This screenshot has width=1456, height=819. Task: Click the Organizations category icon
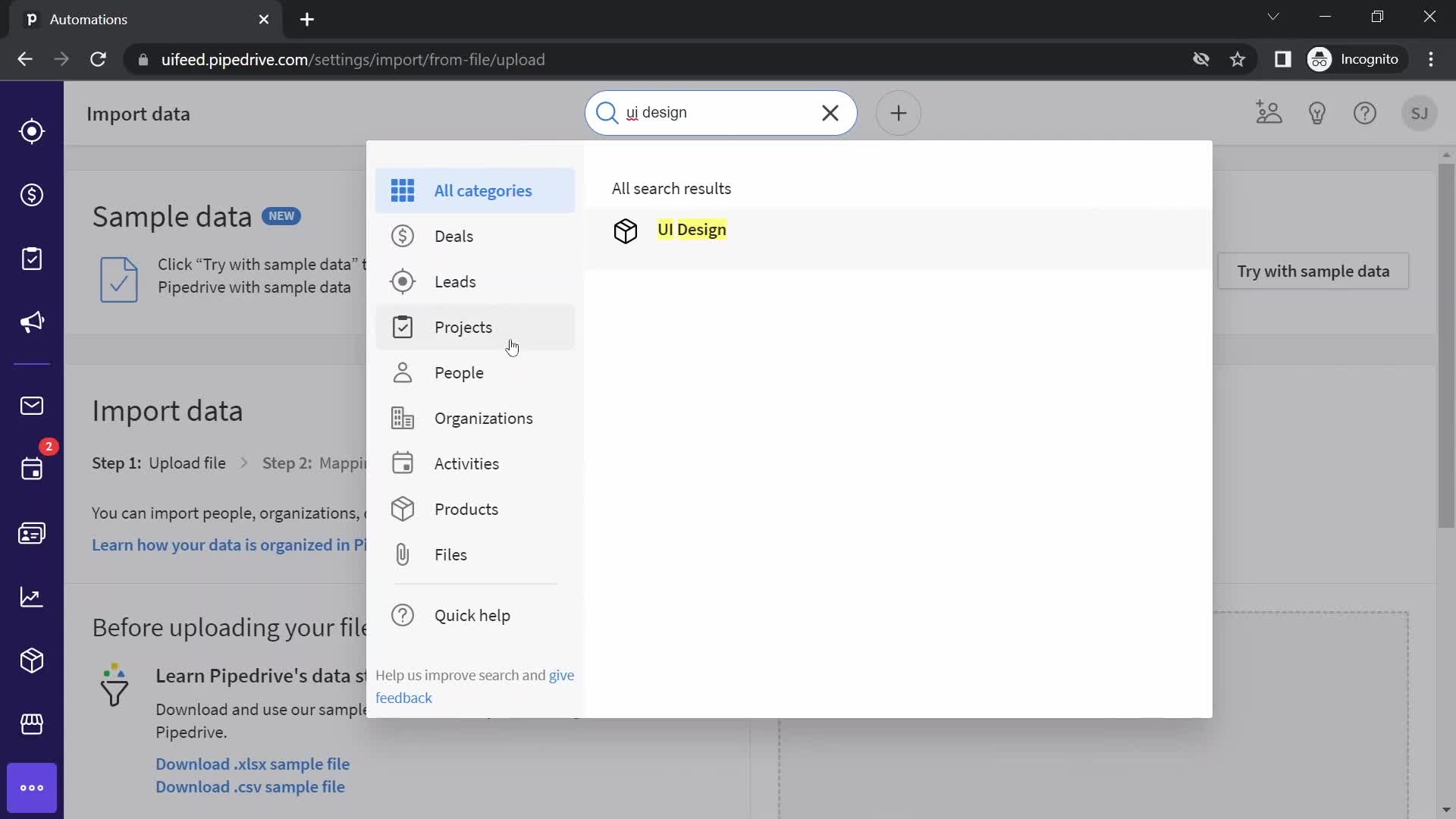(403, 419)
